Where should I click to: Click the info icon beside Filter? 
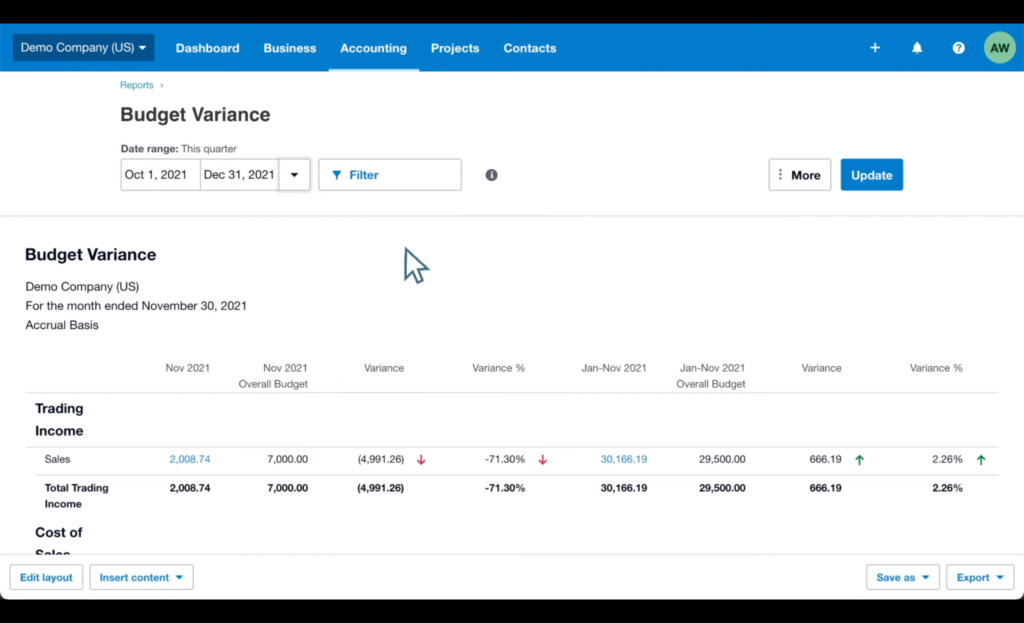(x=491, y=174)
